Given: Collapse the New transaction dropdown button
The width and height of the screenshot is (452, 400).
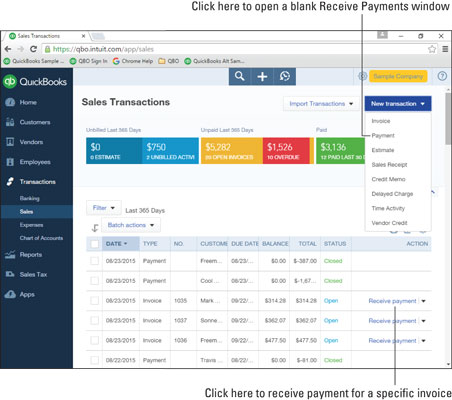Looking at the screenshot, I should click(x=398, y=104).
